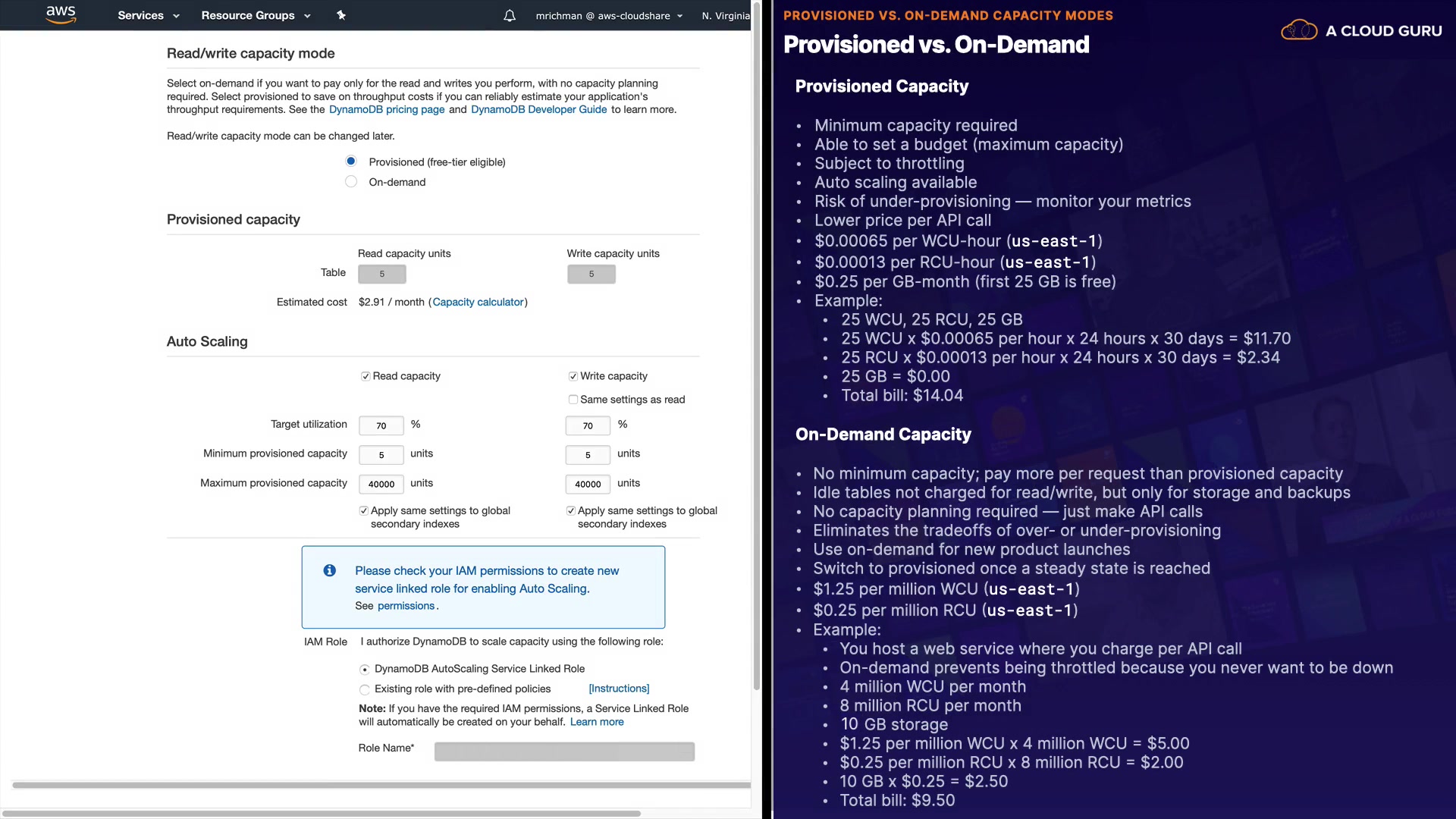
Task: Click the pin shortcuts icon
Action: (341, 15)
